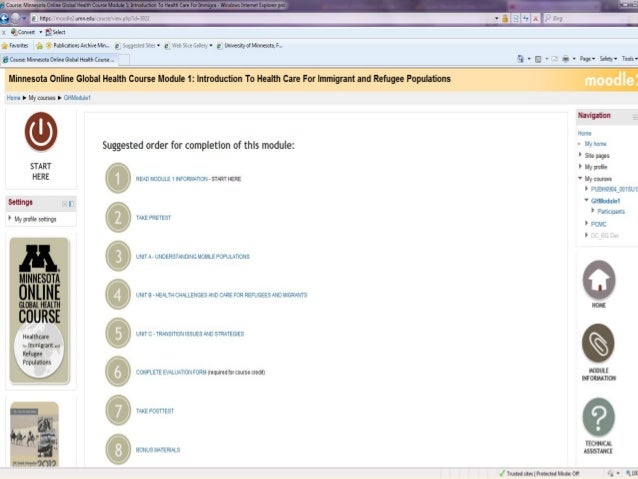Collapse GHModule1 tree node
Image resolution: width=638 pixels, height=479 pixels.
coord(586,200)
